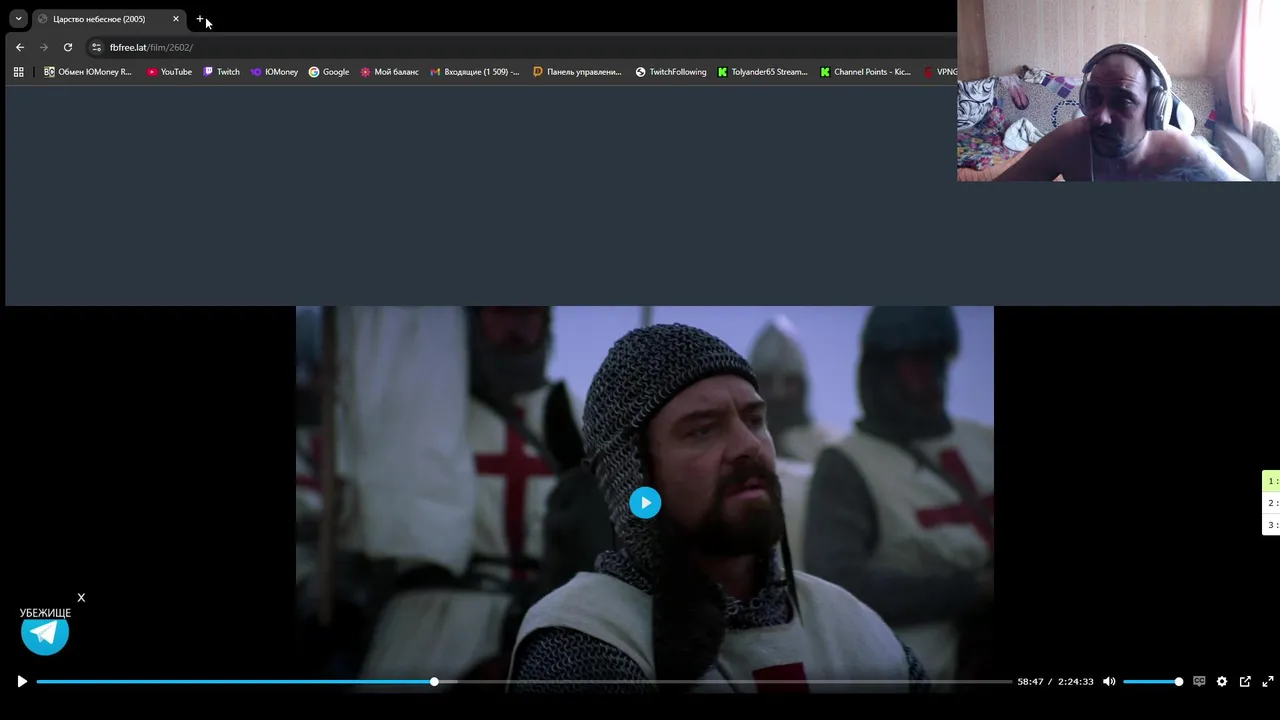The height and width of the screenshot is (720, 1280).
Task: Play the video using the bottom-left play icon
Action: [22, 681]
